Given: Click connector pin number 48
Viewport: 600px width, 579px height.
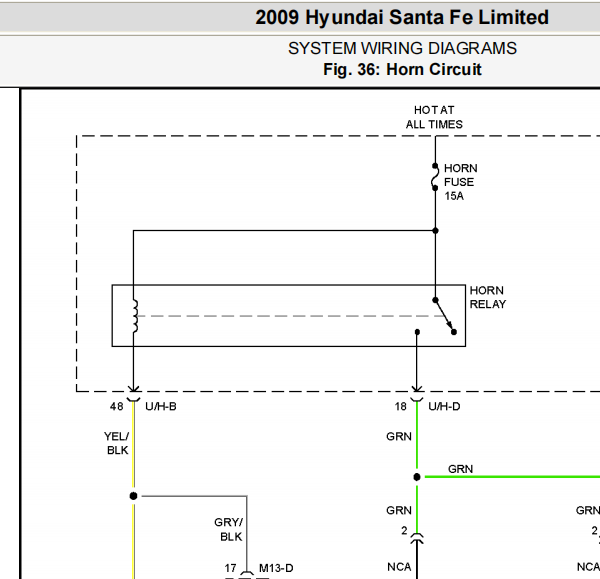Looking at the screenshot, I should (116, 406).
